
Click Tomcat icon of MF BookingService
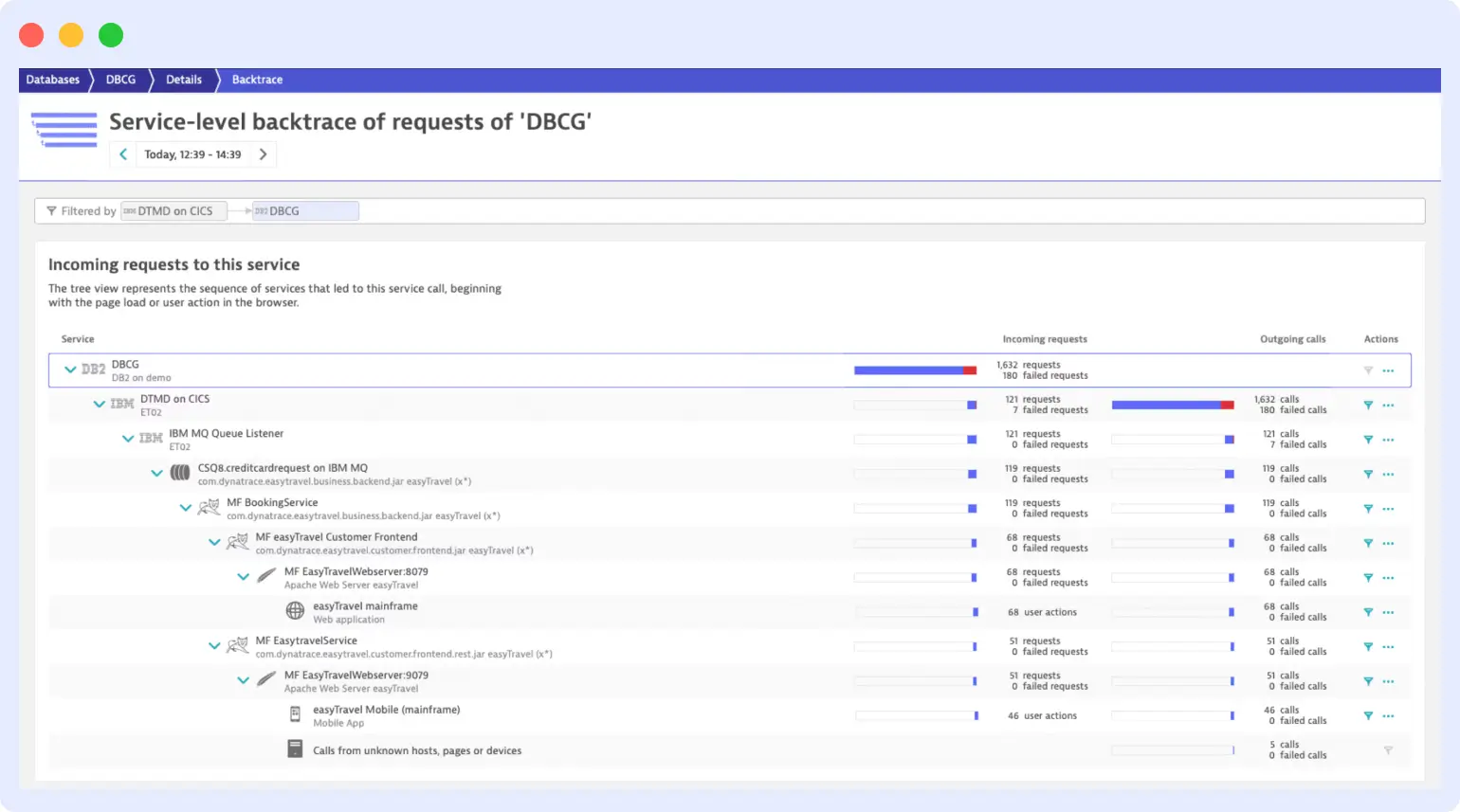pos(209,508)
